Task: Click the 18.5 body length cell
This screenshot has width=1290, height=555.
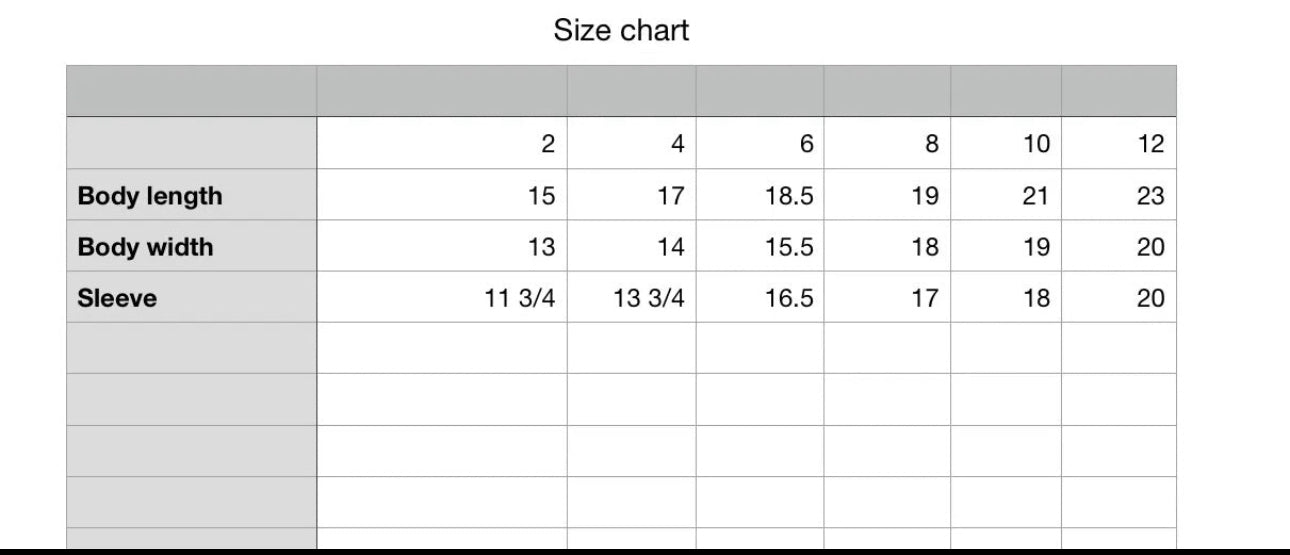Action: pyautogui.click(x=760, y=195)
